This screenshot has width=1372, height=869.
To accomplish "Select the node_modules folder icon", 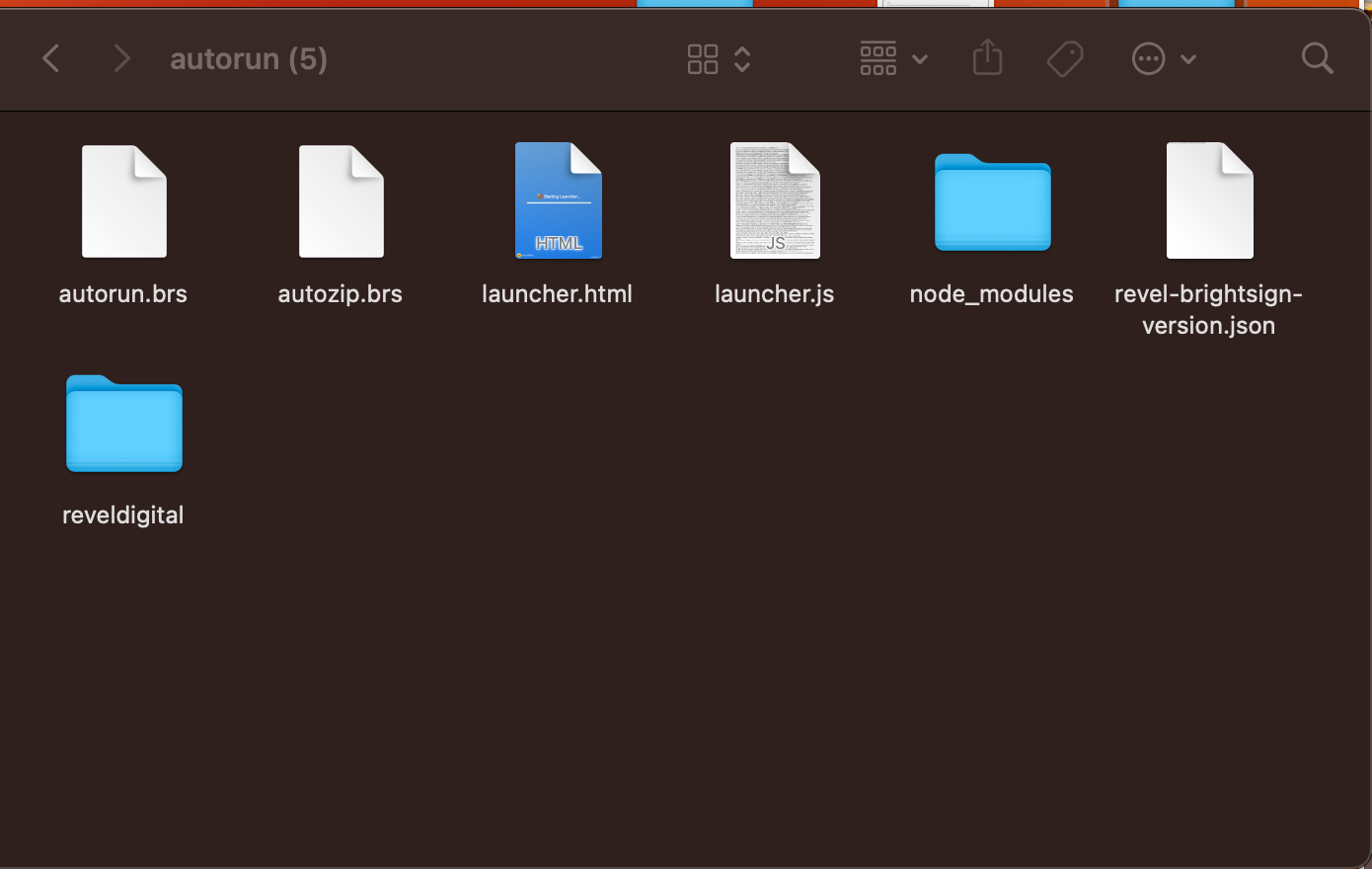I will click(992, 203).
